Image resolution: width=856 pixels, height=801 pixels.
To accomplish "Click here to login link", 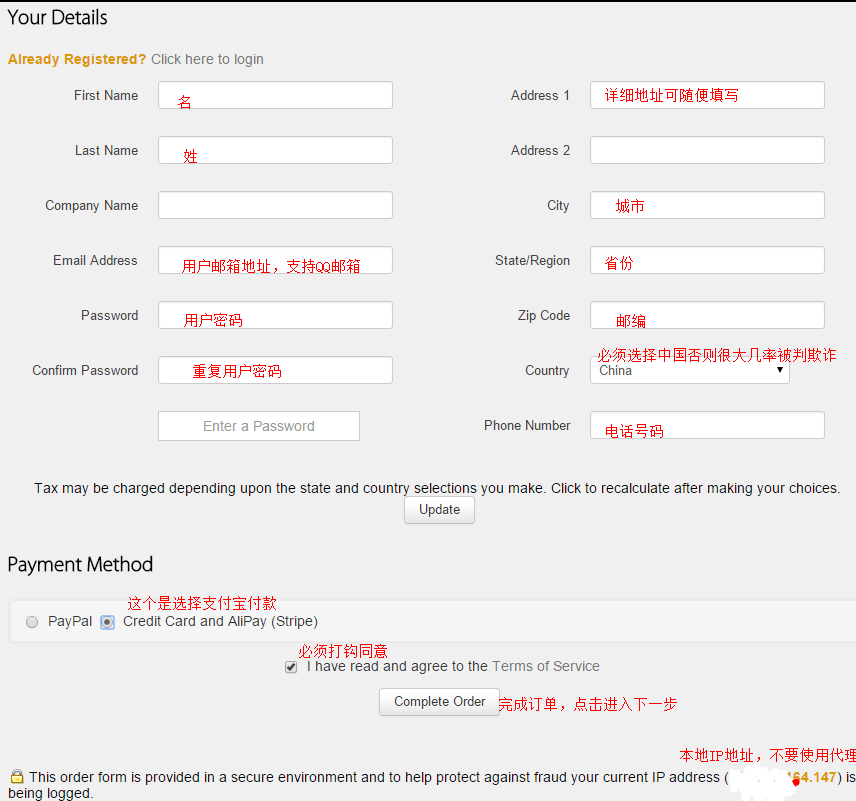I will [207, 59].
